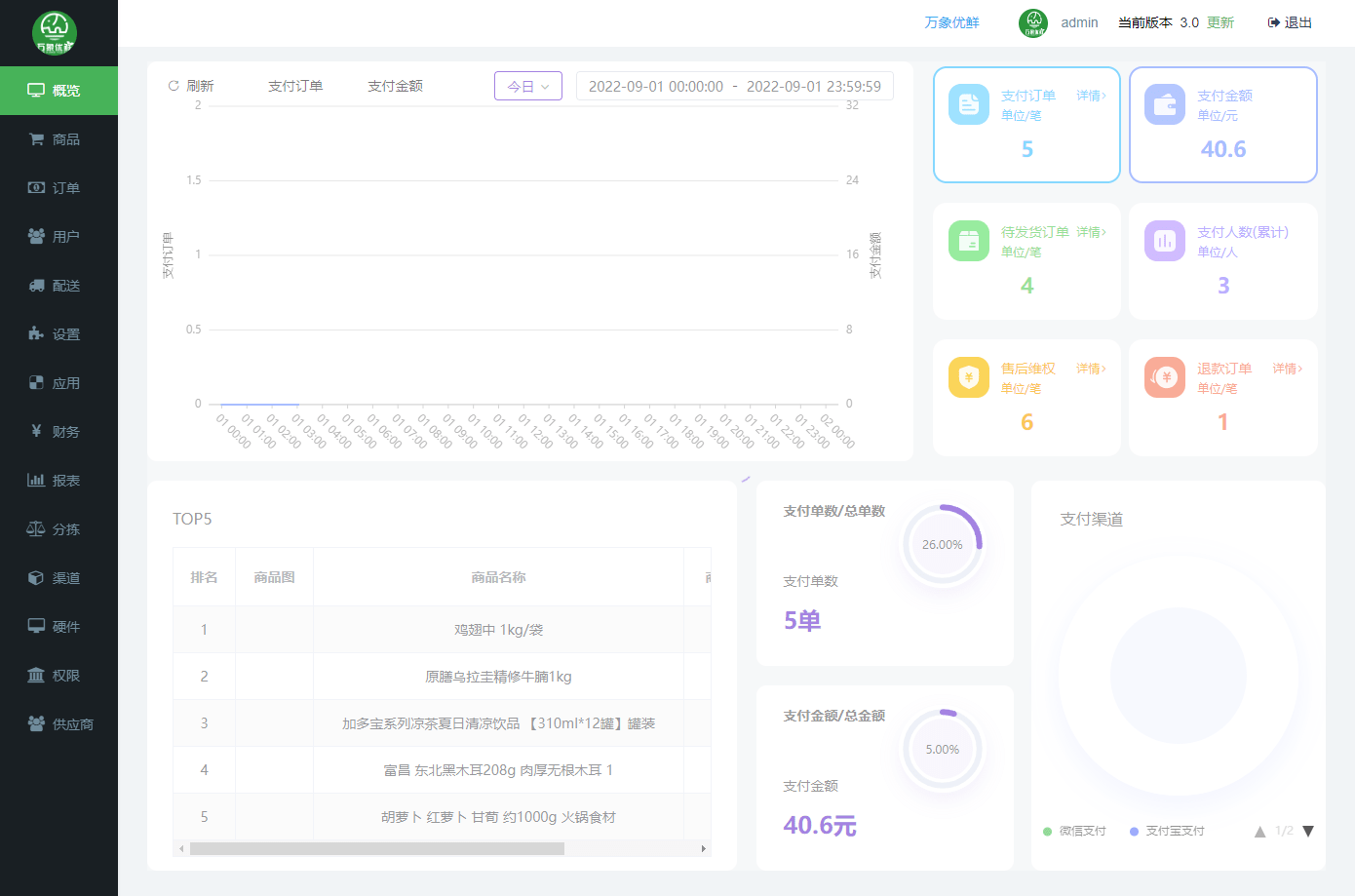Click the 支付人数 chart icon
This screenshot has width=1355, height=896.
pyautogui.click(x=1164, y=241)
